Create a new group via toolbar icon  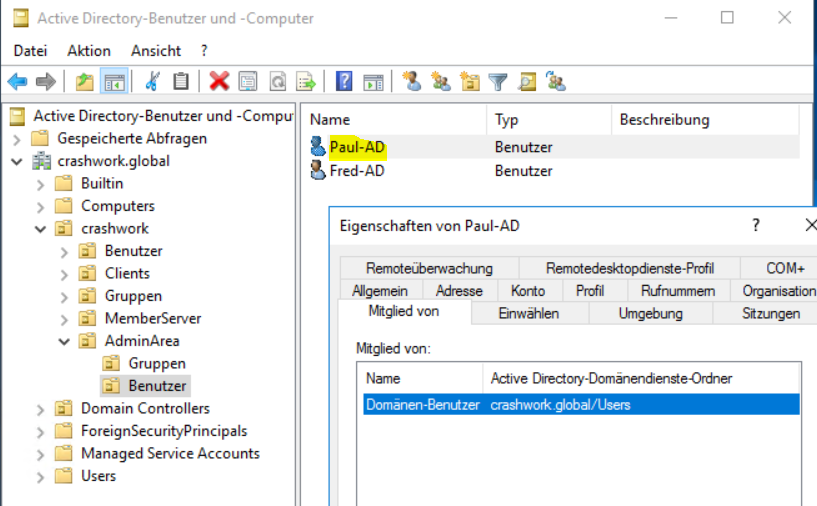441,81
